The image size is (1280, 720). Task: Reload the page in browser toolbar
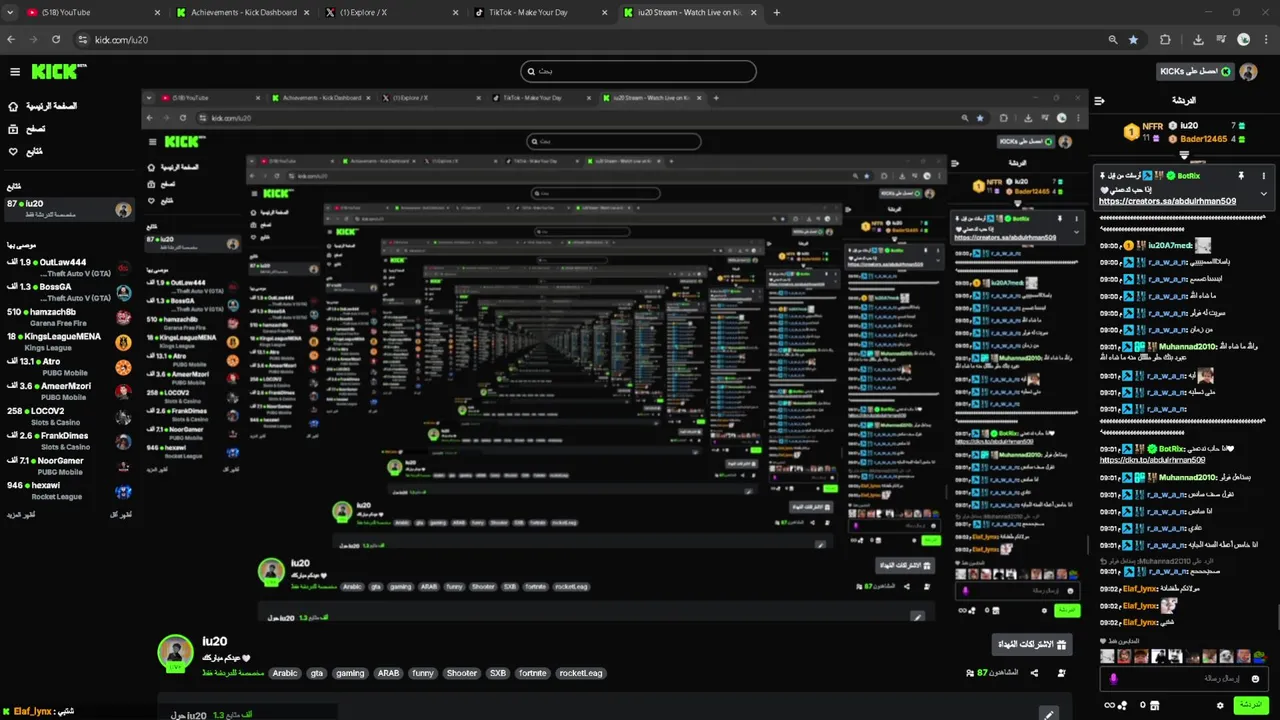point(56,40)
